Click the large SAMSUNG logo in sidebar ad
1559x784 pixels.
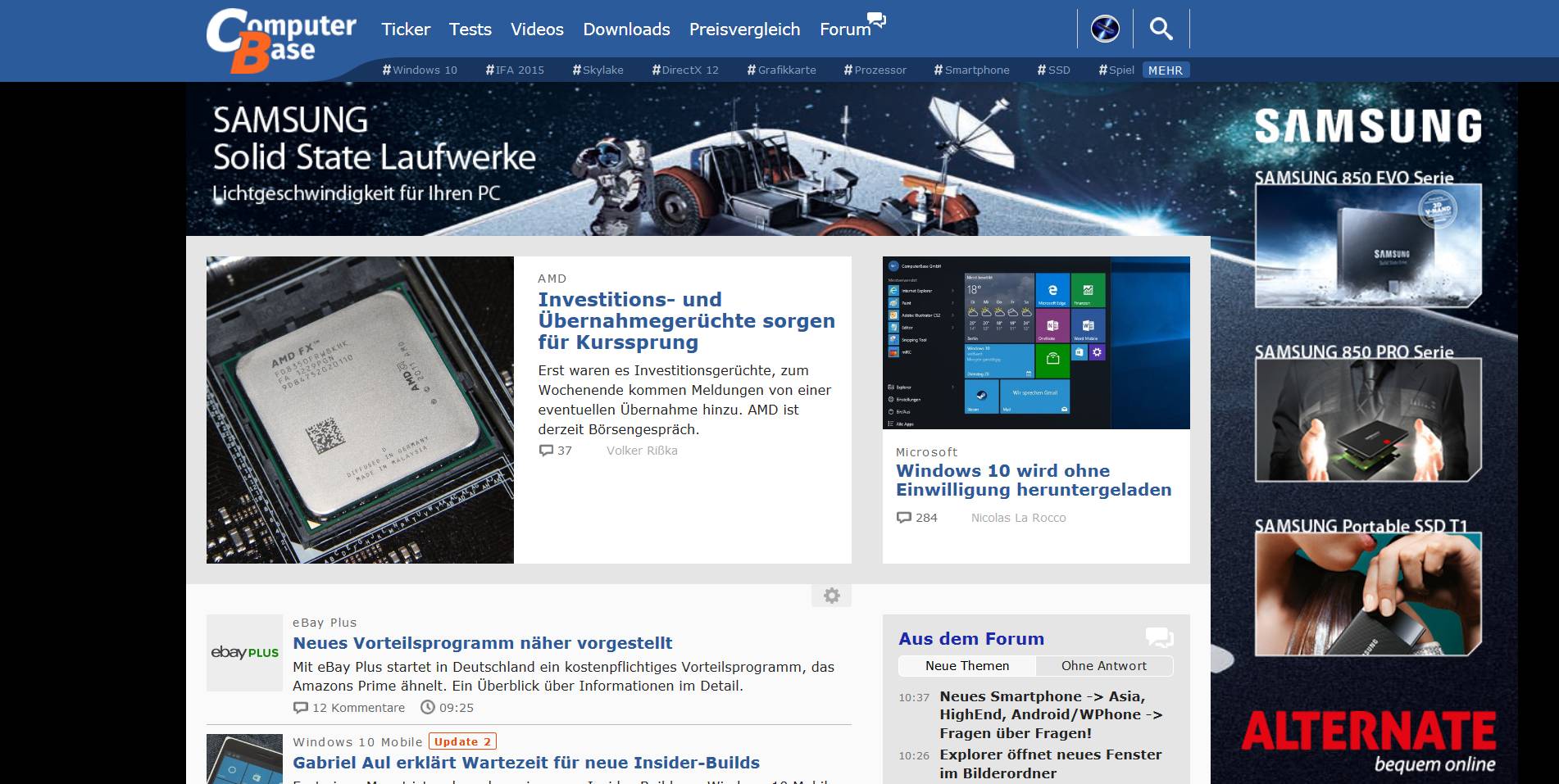(x=1368, y=127)
